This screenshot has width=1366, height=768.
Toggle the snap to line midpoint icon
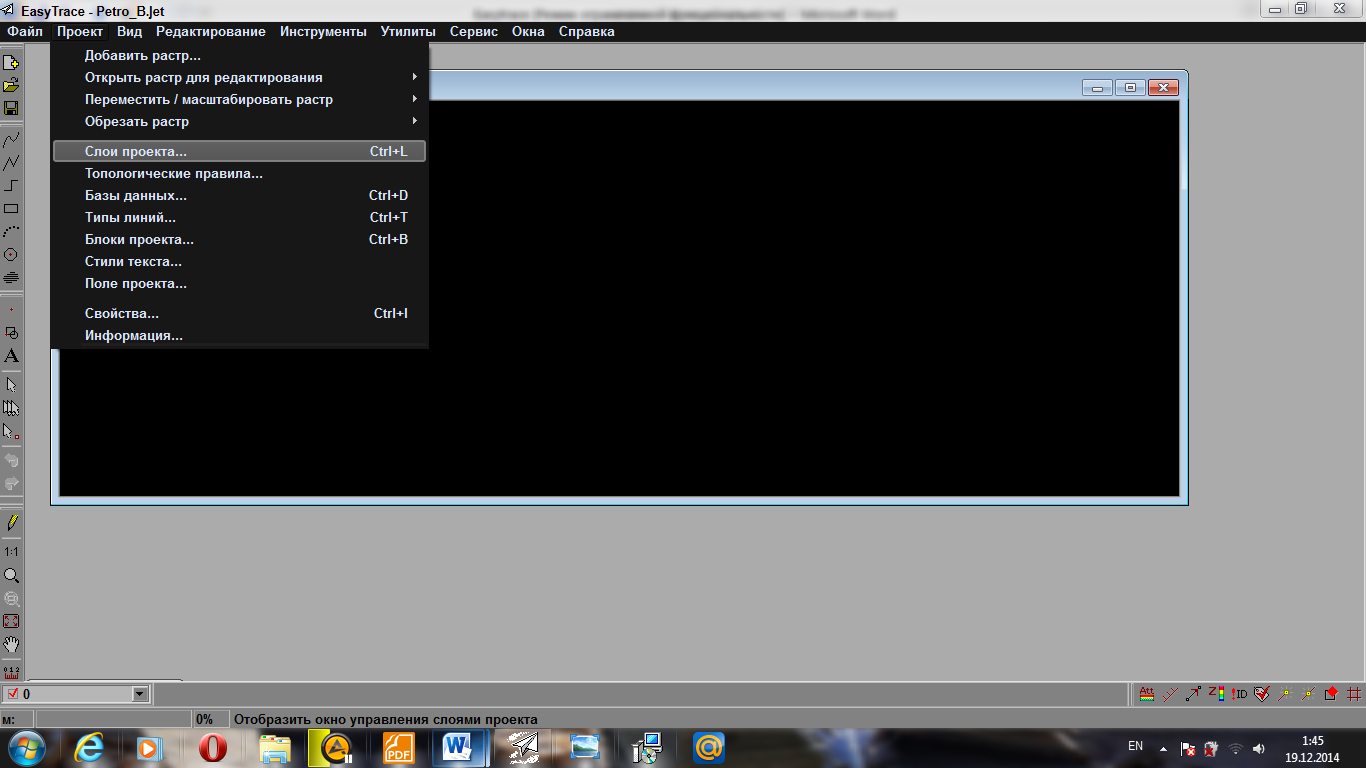click(x=1308, y=693)
